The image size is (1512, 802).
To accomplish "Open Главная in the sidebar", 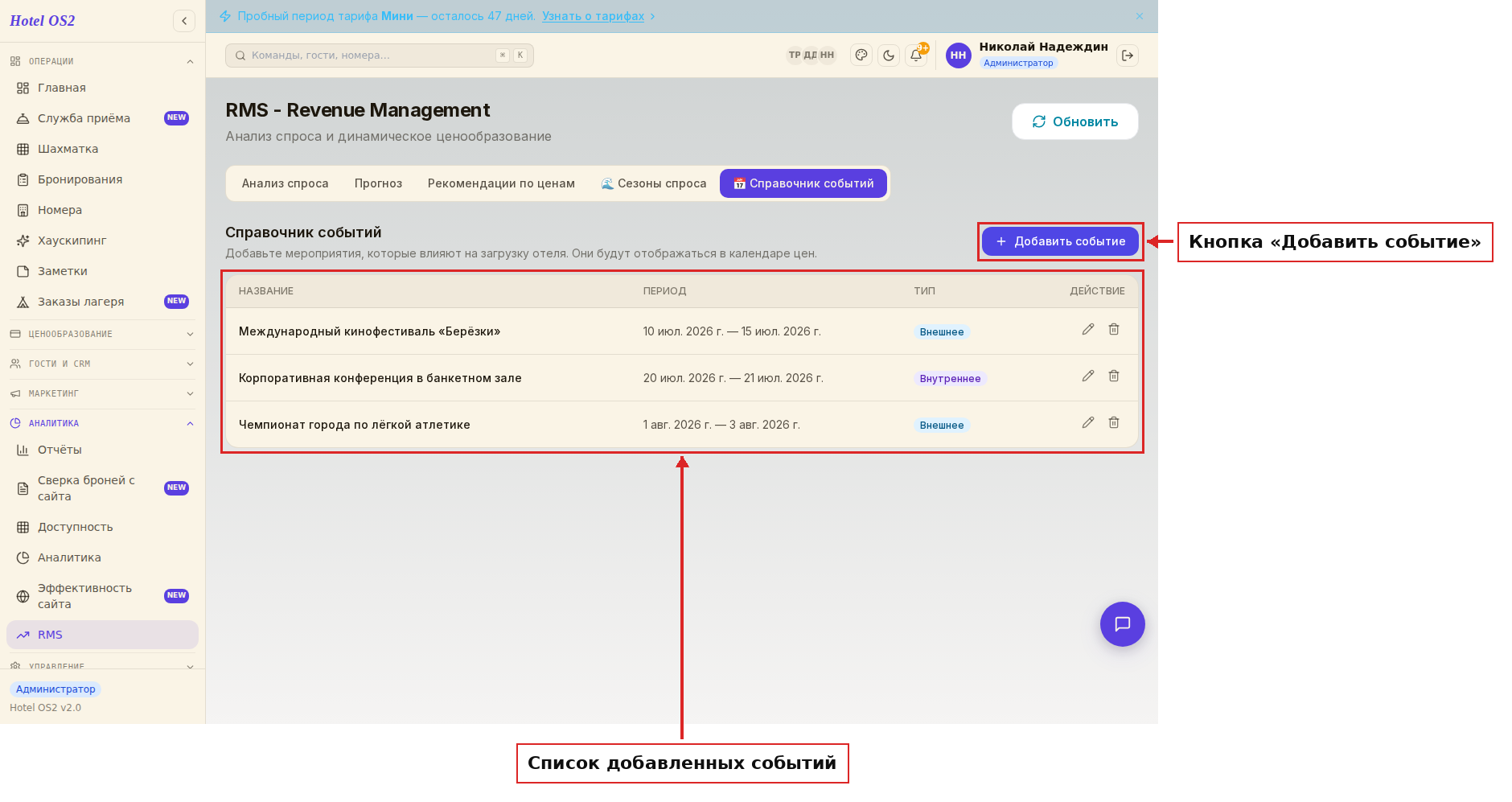I will pyautogui.click(x=102, y=88).
